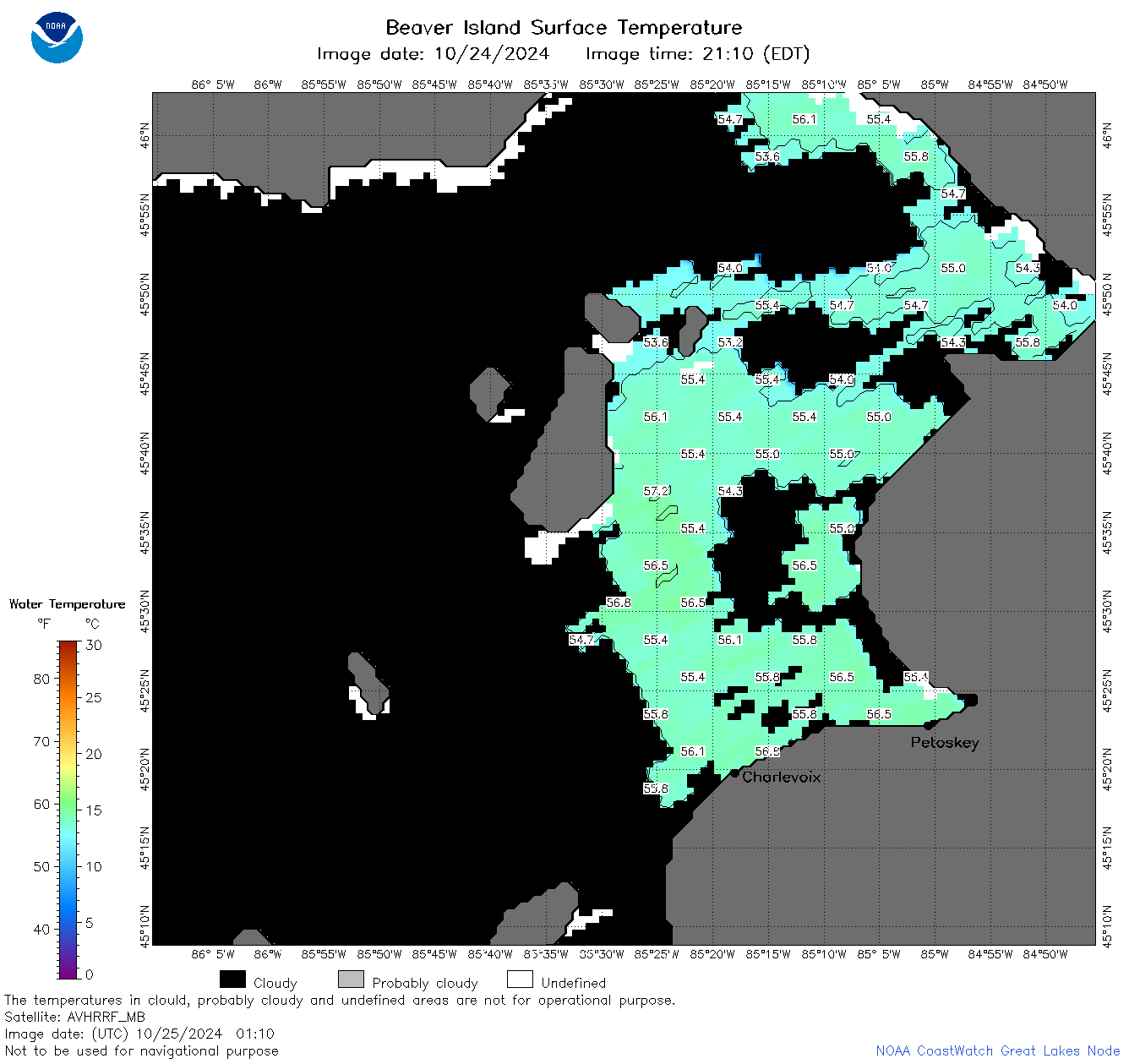The height and width of the screenshot is (1064, 1129).
Task: Click the 80 Fahrenheit tick on scale
Action: point(41,679)
